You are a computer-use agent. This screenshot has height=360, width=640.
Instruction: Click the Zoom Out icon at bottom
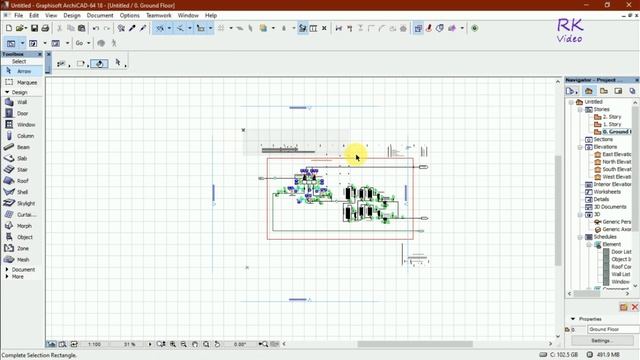[184, 344]
